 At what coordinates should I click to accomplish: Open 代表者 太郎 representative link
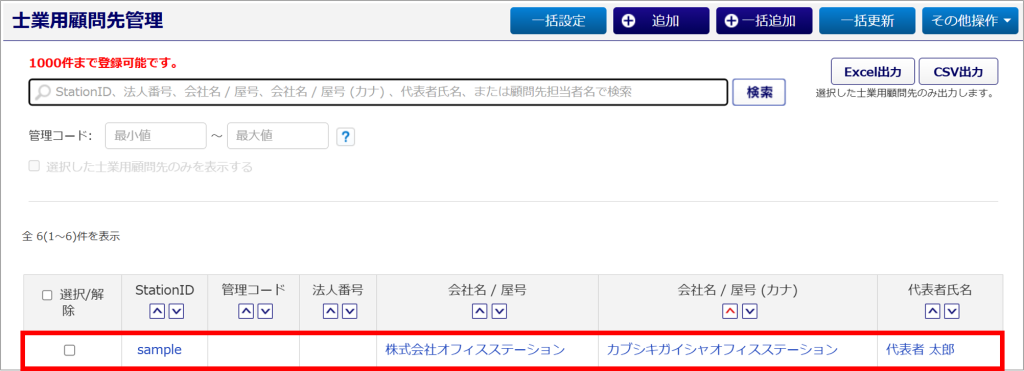[920, 350]
